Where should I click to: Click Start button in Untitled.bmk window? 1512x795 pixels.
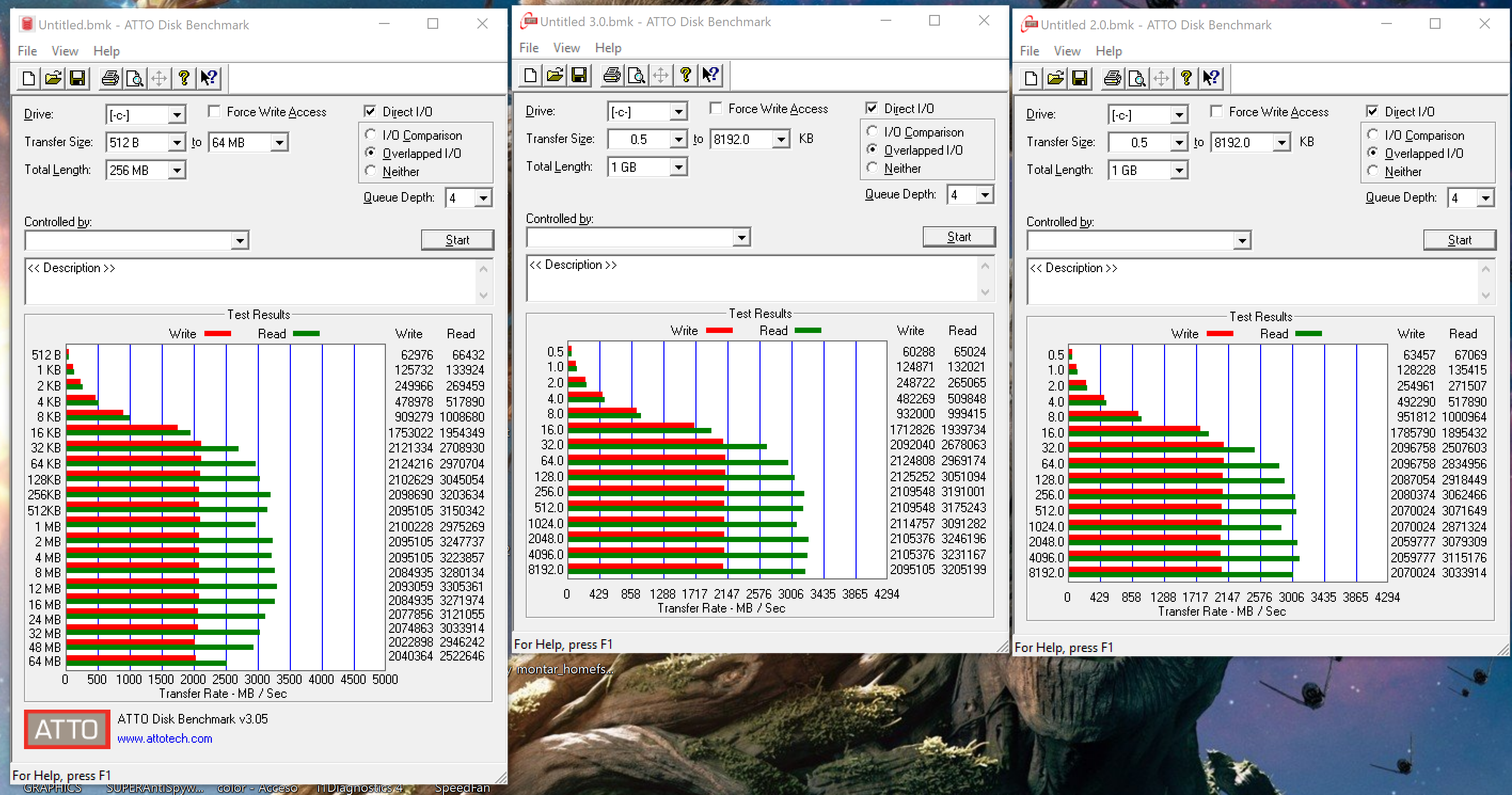coord(457,240)
